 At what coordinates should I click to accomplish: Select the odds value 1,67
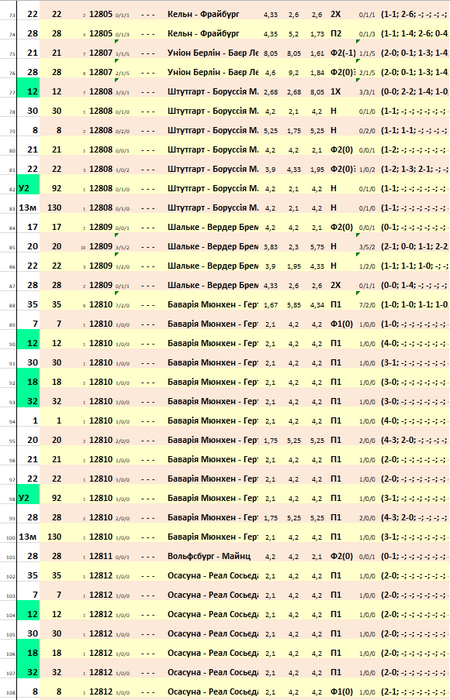tap(271, 305)
